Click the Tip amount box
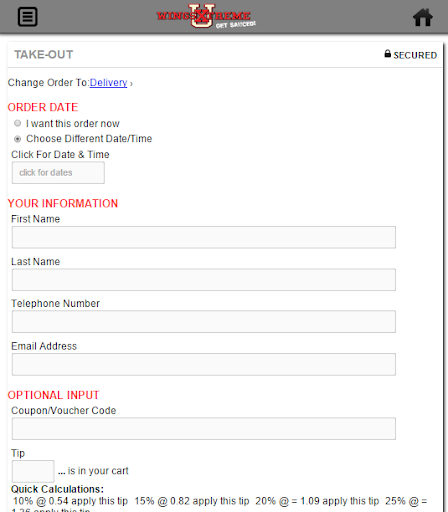 click(x=33, y=471)
